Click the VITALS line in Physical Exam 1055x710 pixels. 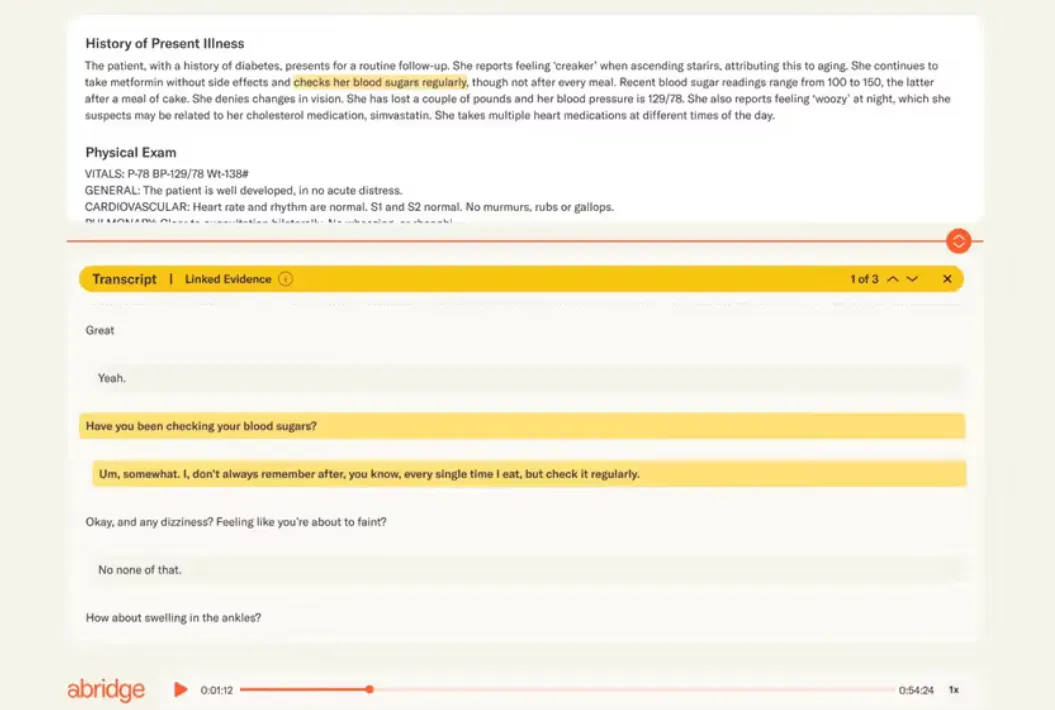click(x=167, y=174)
